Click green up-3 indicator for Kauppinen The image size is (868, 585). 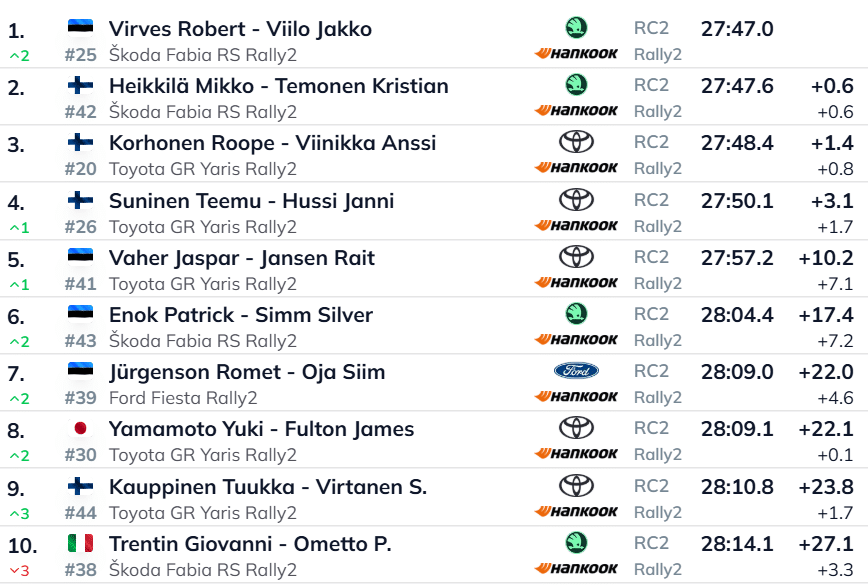point(19,514)
